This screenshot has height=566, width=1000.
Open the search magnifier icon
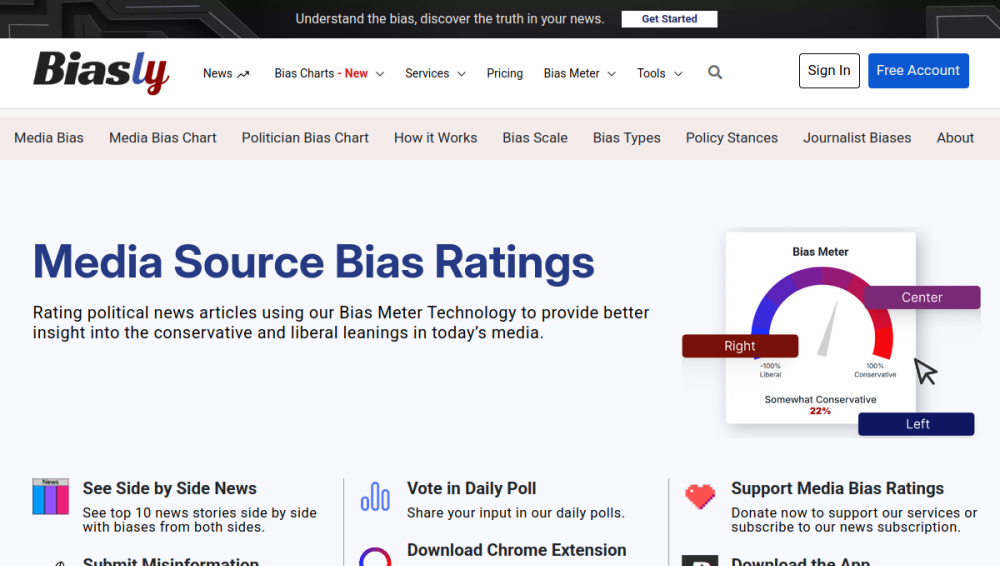pos(715,73)
